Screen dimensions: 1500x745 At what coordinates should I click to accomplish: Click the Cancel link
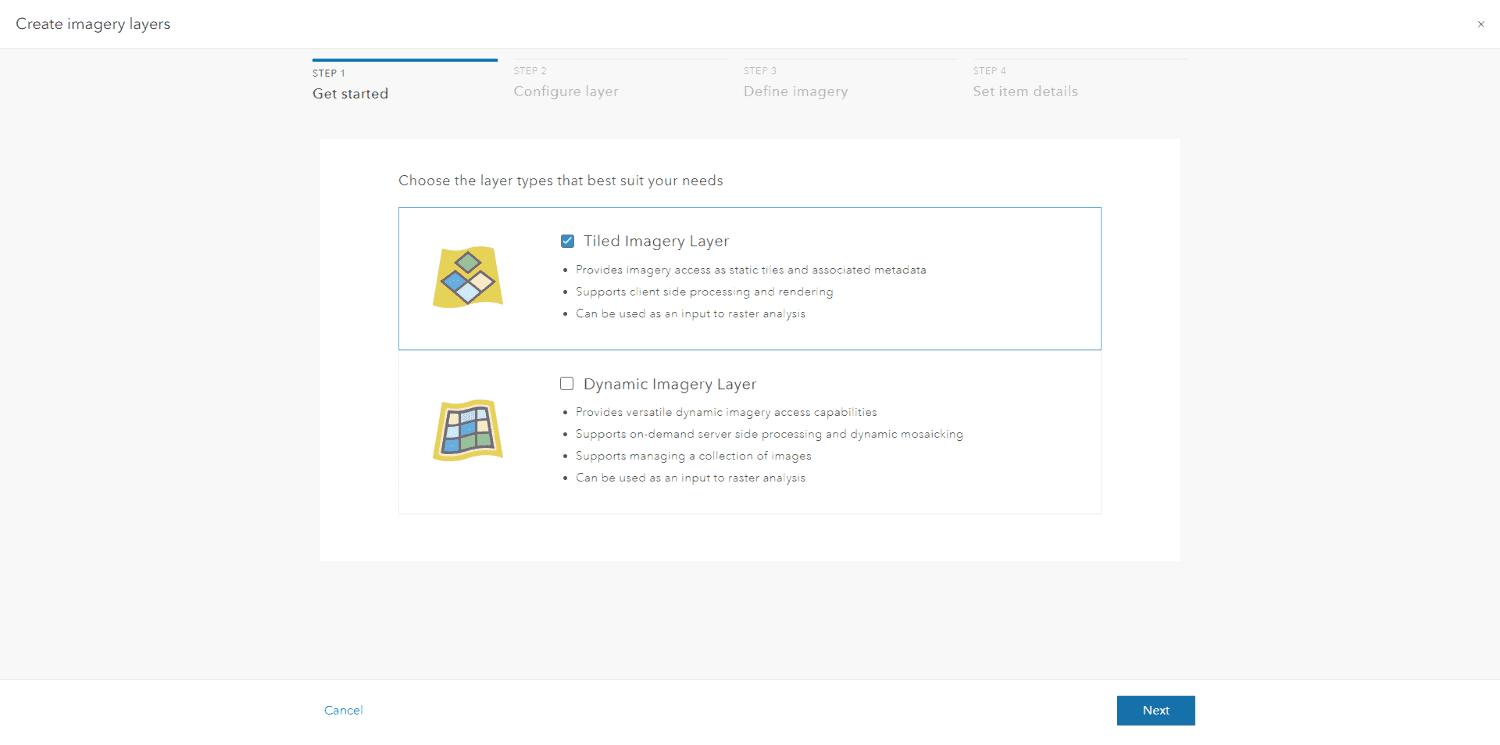[x=343, y=710]
